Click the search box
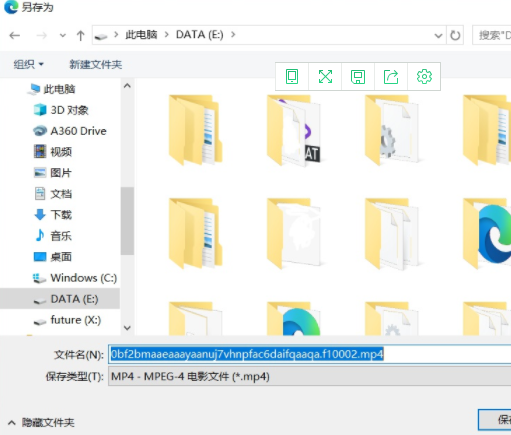Viewport: 511px width, 435px height. pyautogui.click(x=492, y=35)
